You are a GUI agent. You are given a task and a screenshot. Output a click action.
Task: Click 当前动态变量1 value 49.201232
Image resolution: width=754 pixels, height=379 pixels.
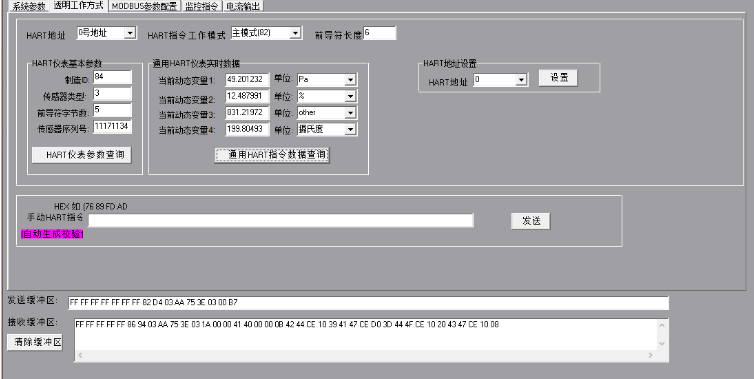(247, 80)
